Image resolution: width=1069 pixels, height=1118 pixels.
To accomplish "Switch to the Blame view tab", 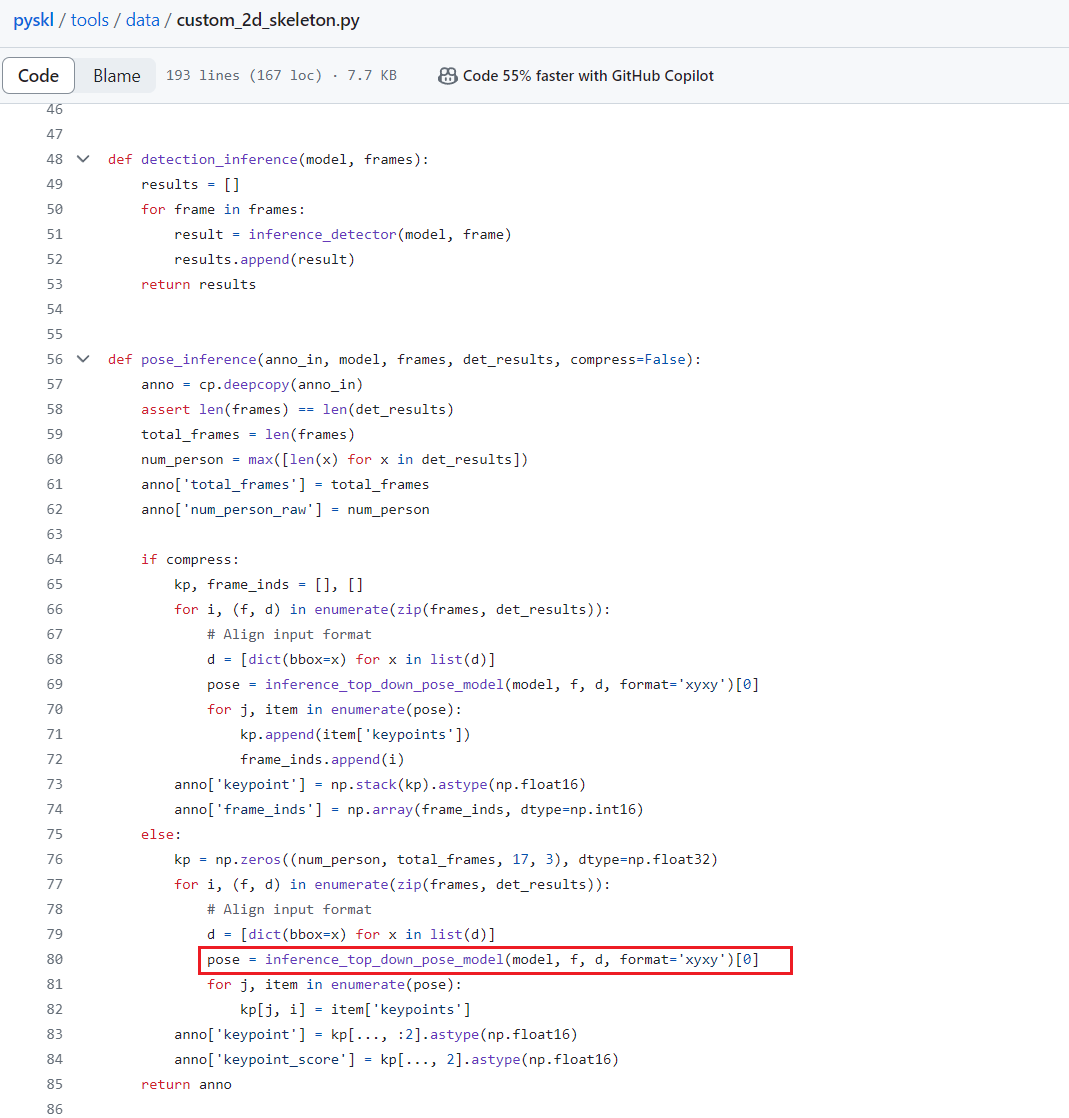I will click(116, 74).
